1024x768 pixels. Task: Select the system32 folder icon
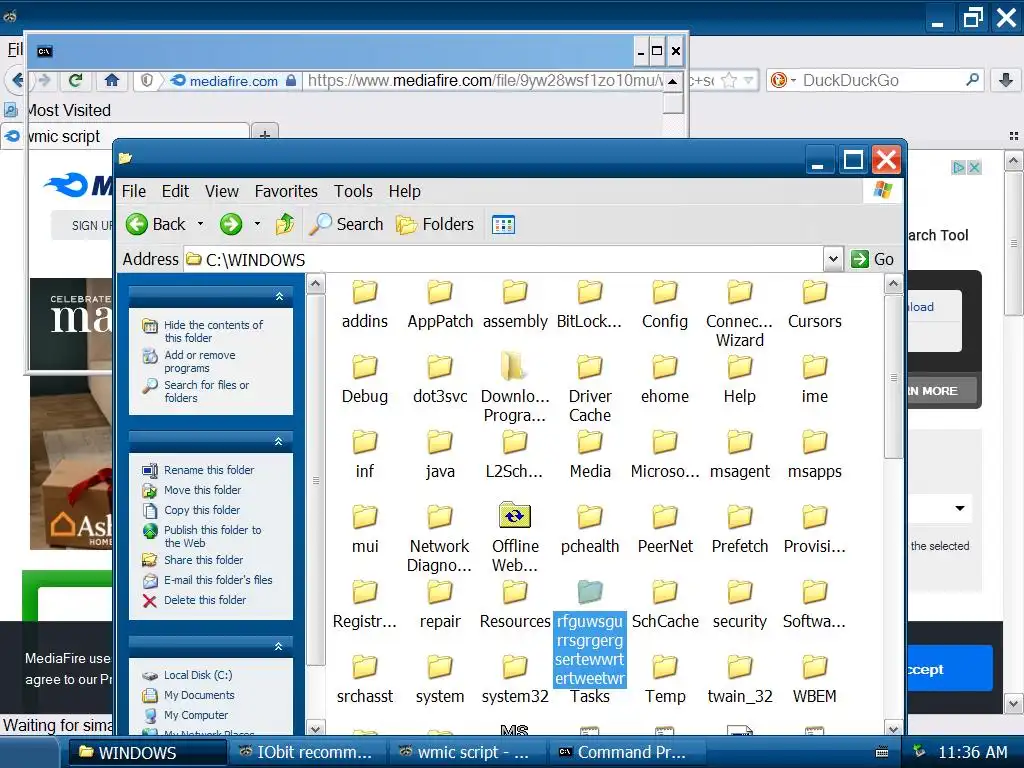[x=515, y=667]
